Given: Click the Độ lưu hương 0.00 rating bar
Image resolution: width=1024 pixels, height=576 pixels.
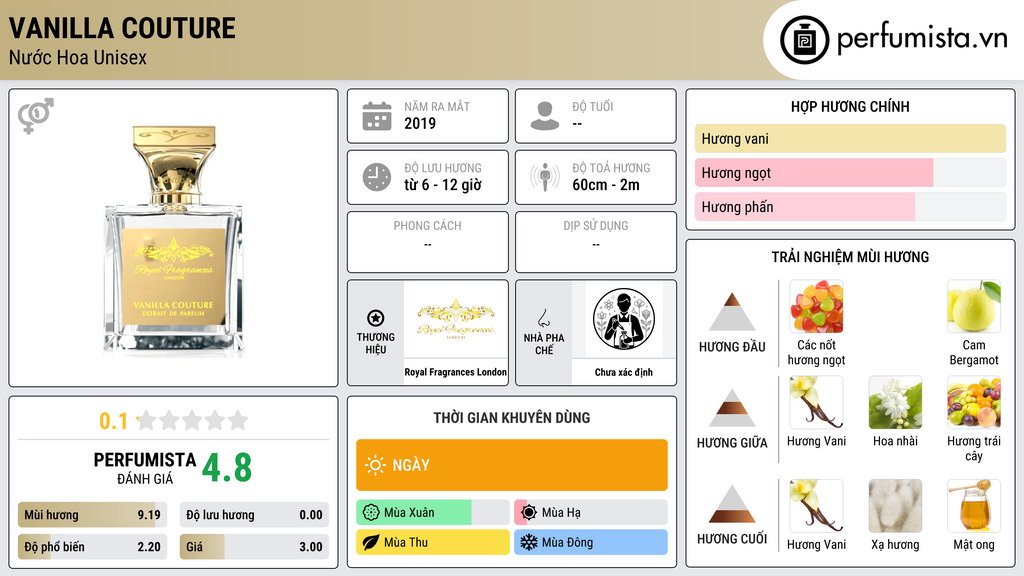Looking at the screenshot, I should pos(254,515).
